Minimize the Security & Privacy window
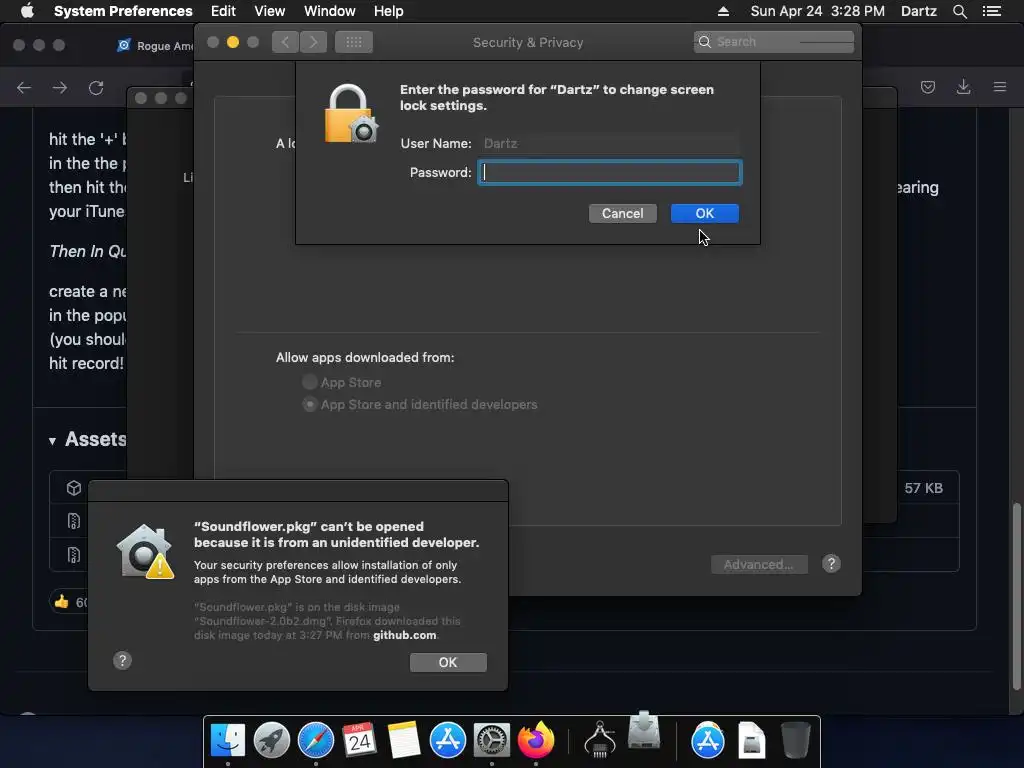1024x768 pixels. (x=232, y=42)
